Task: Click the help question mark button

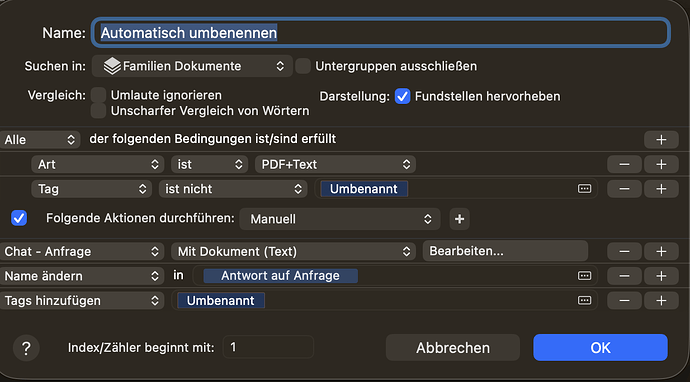Action: (x=26, y=348)
